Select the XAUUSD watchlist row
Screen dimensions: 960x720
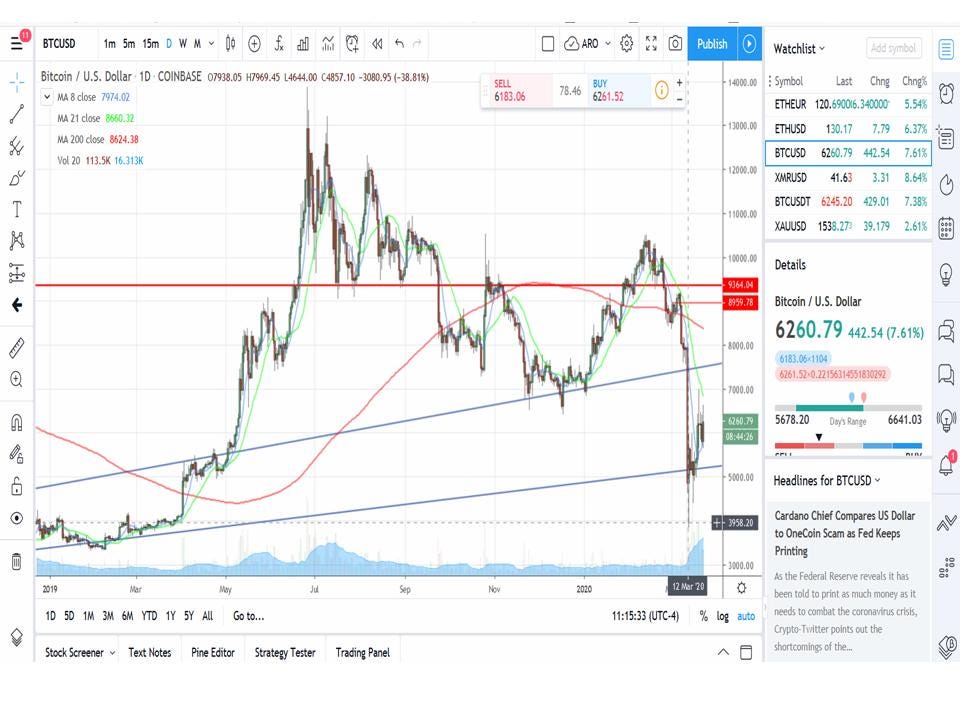click(849, 226)
